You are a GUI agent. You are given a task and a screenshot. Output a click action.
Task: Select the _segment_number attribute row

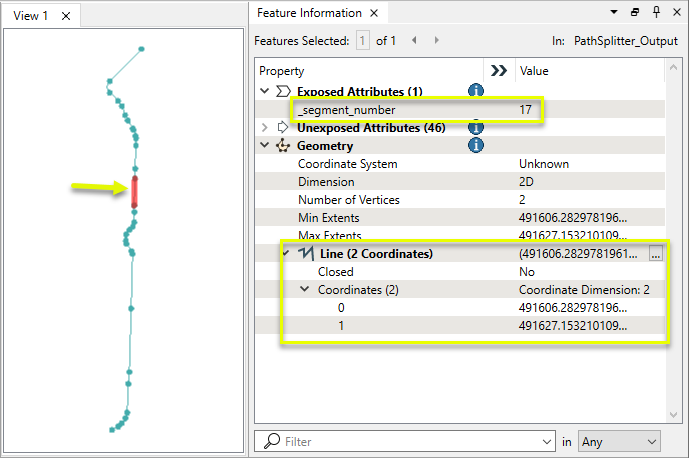tap(346, 109)
